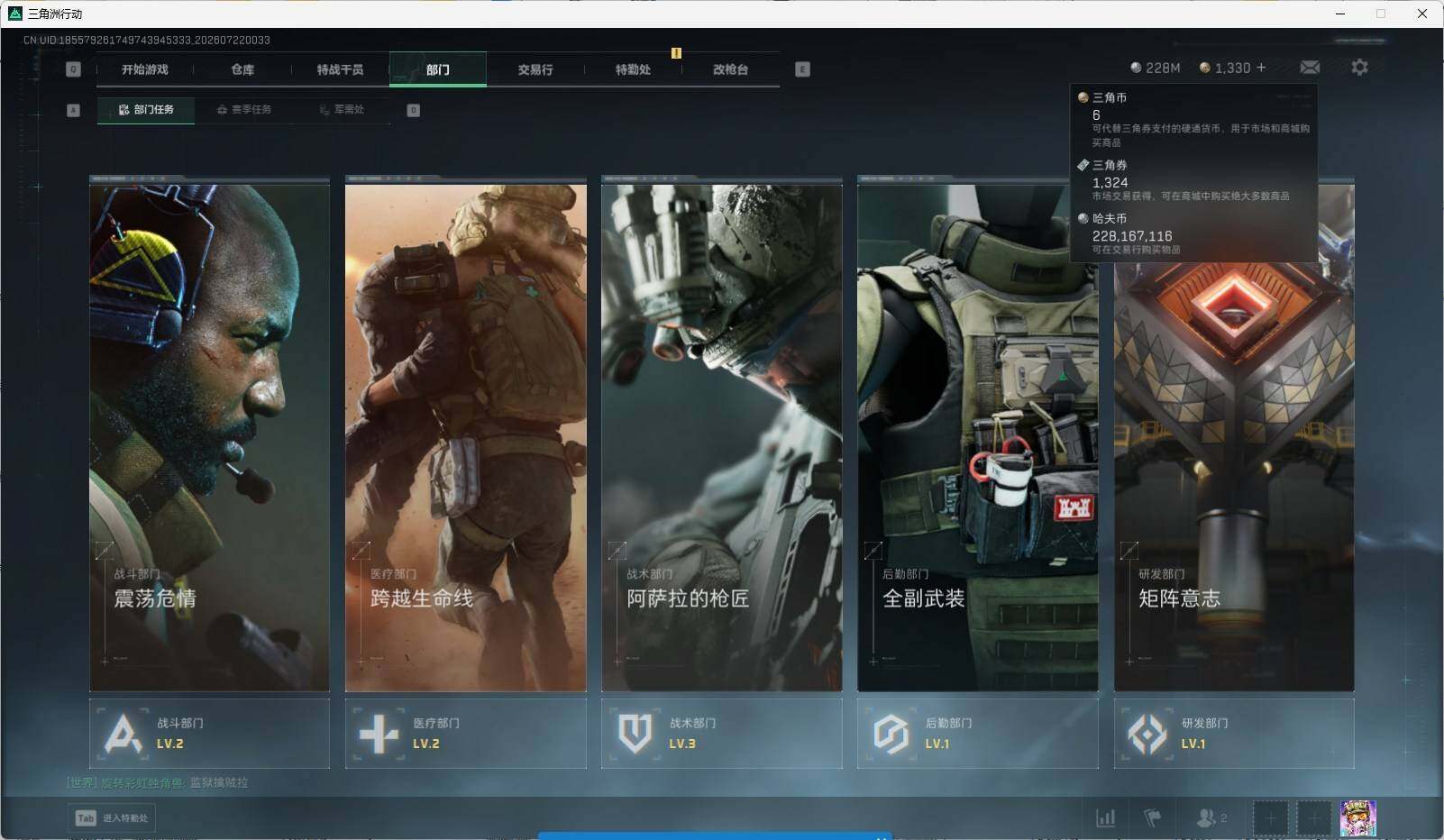Click the coin icon next to 1,330
The width and height of the screenshot is (1444, 840).
pyautogui.click(x=1204, y=68)
